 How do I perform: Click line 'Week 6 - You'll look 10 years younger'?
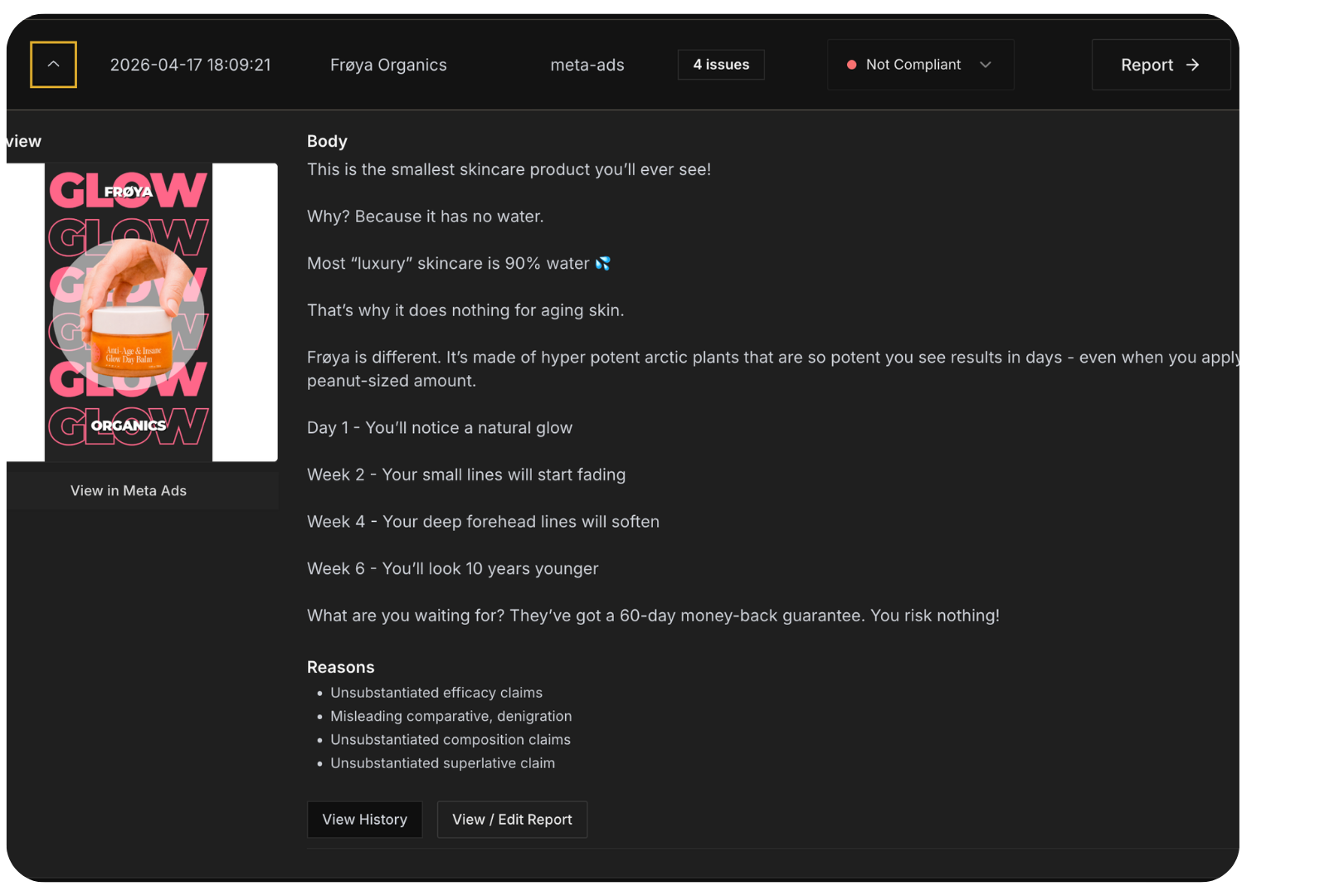click(x=453, y=568)
